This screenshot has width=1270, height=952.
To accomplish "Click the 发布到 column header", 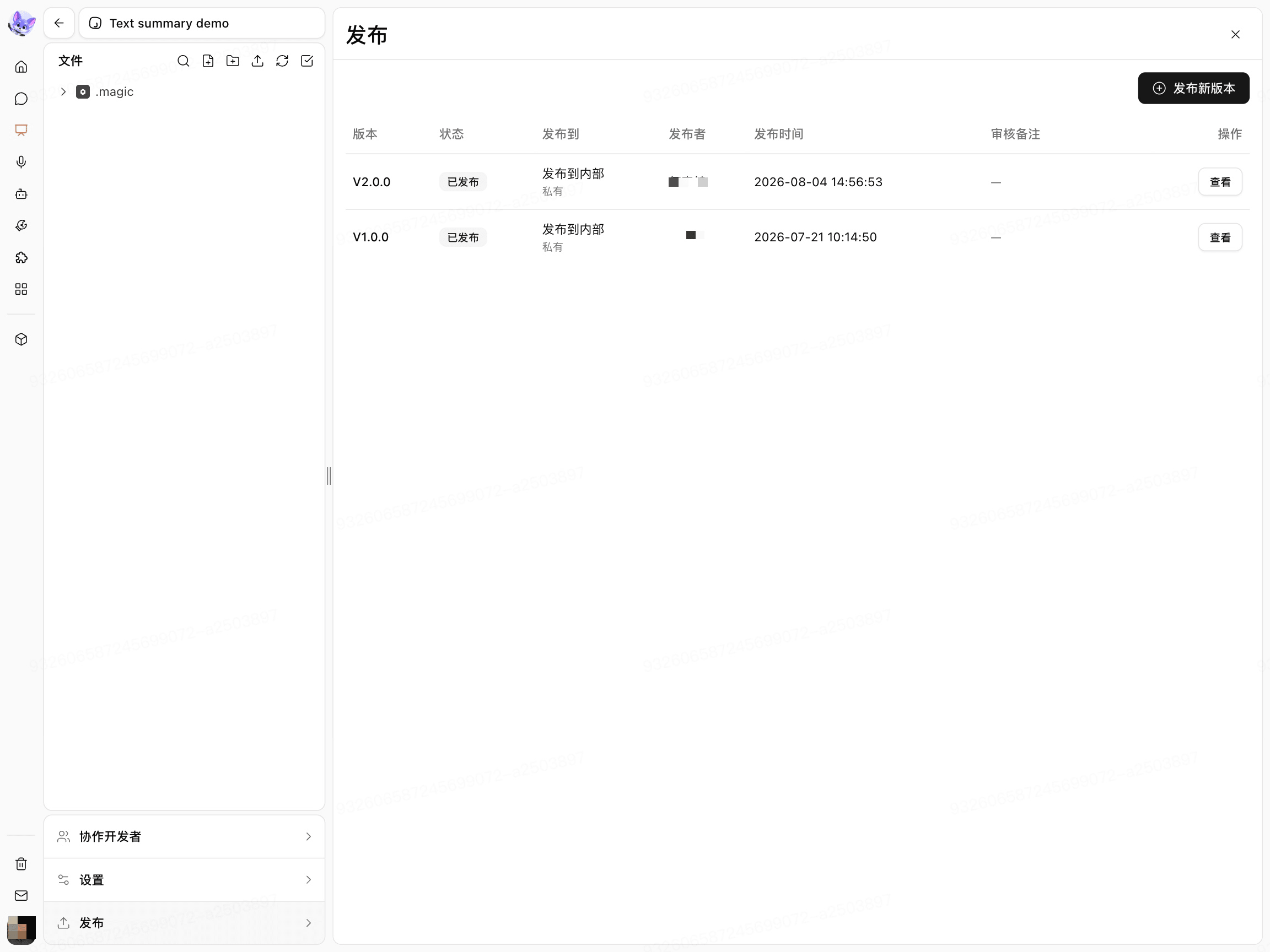I will point(561,134).
